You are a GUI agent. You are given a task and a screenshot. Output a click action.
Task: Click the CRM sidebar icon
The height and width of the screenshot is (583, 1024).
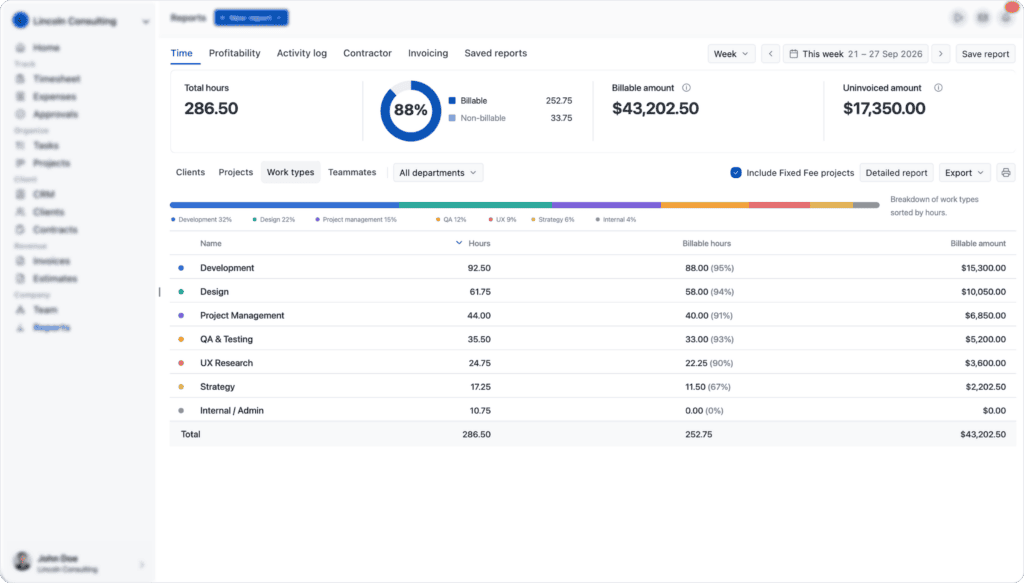(20, 194)
